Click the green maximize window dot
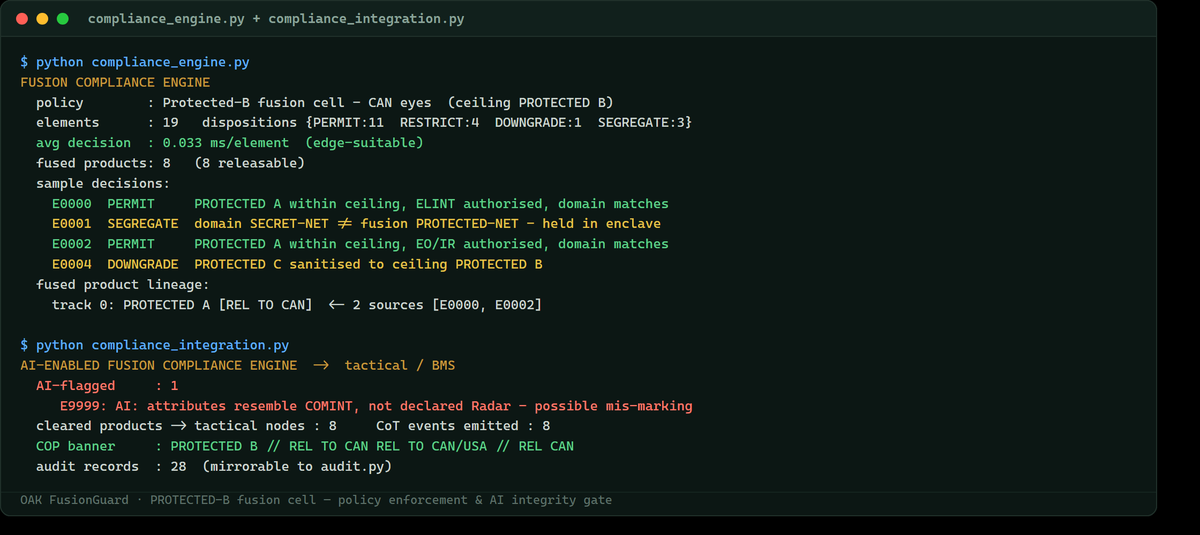Image resolution: width=1200 pixels, height=535 pixels. click(x=62, y=19)
